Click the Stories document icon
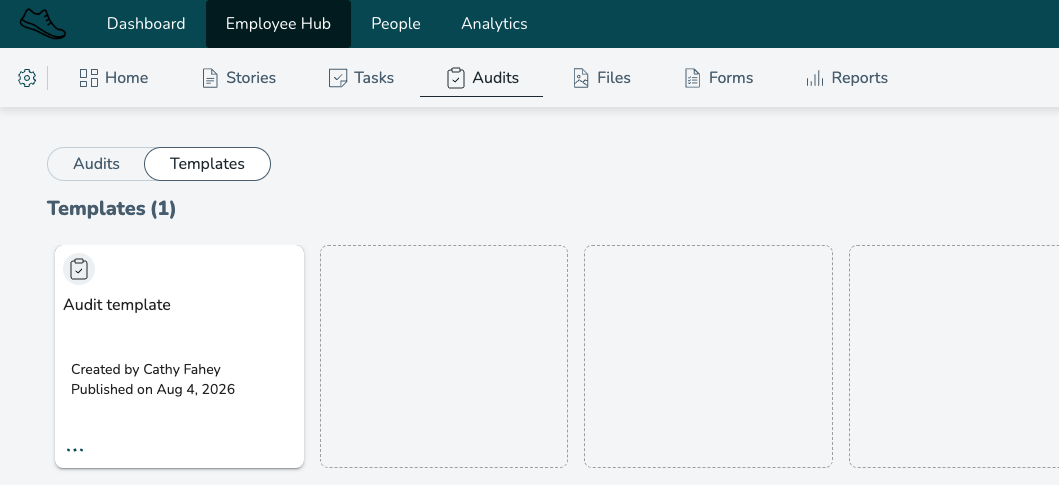This screenshot has width=1059, height=485. click(210, 78)
